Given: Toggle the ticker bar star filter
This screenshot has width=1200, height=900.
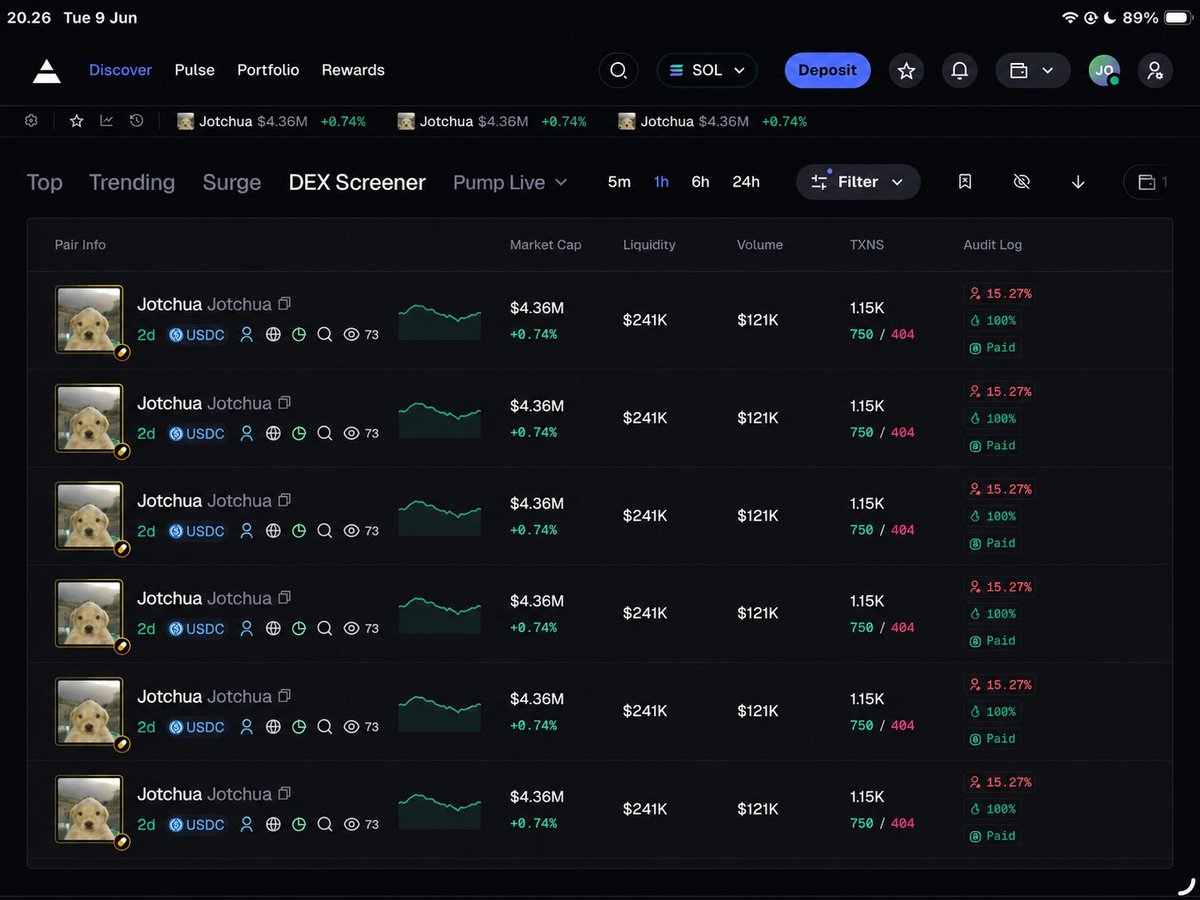Looking at the screenshot, I should pyautogui.click(x=76, y=121).
